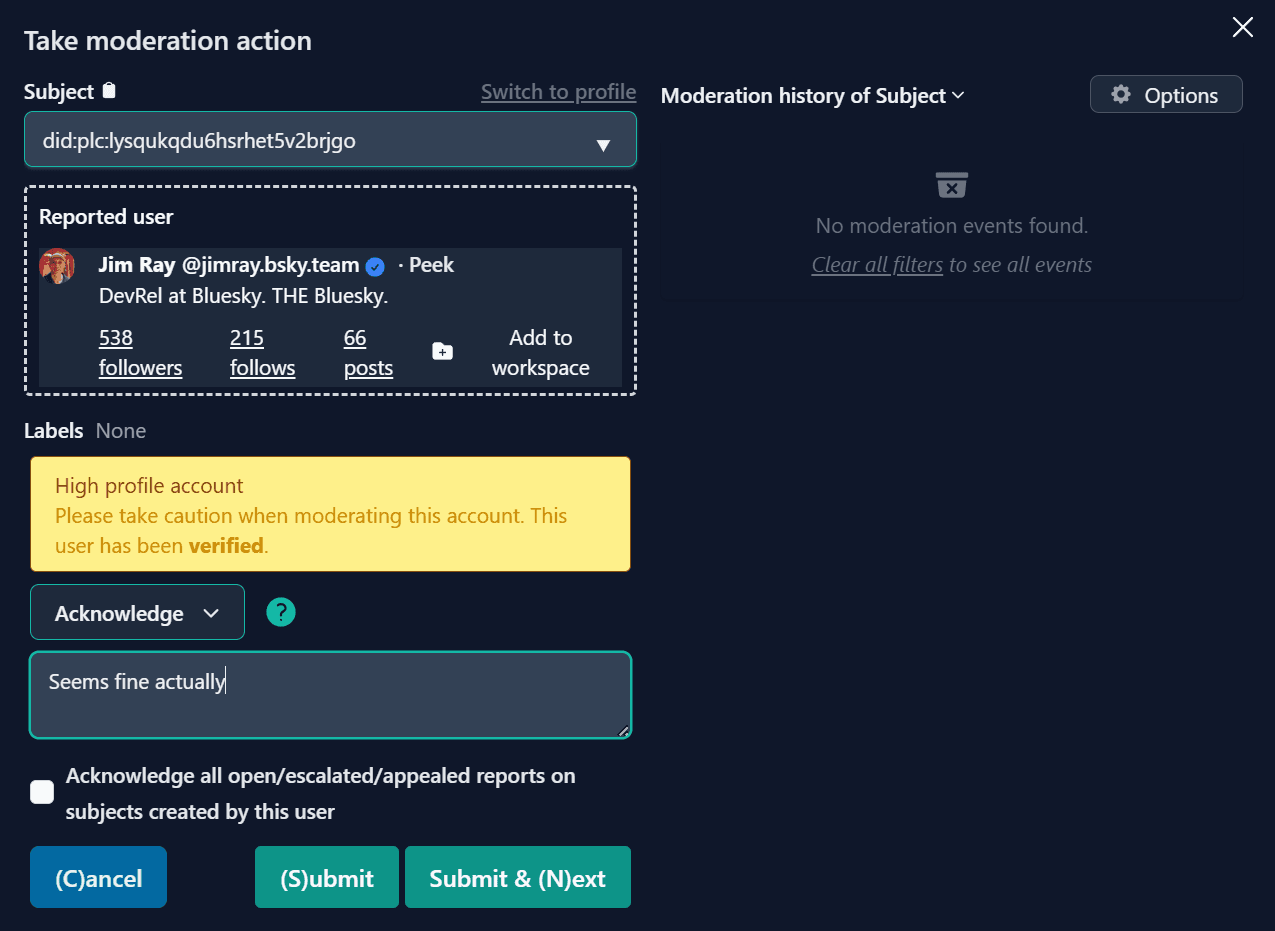Enable acknowledge all open reports checkbox
This screenshot has width=1275, height=931.
[x=42, y=792]
